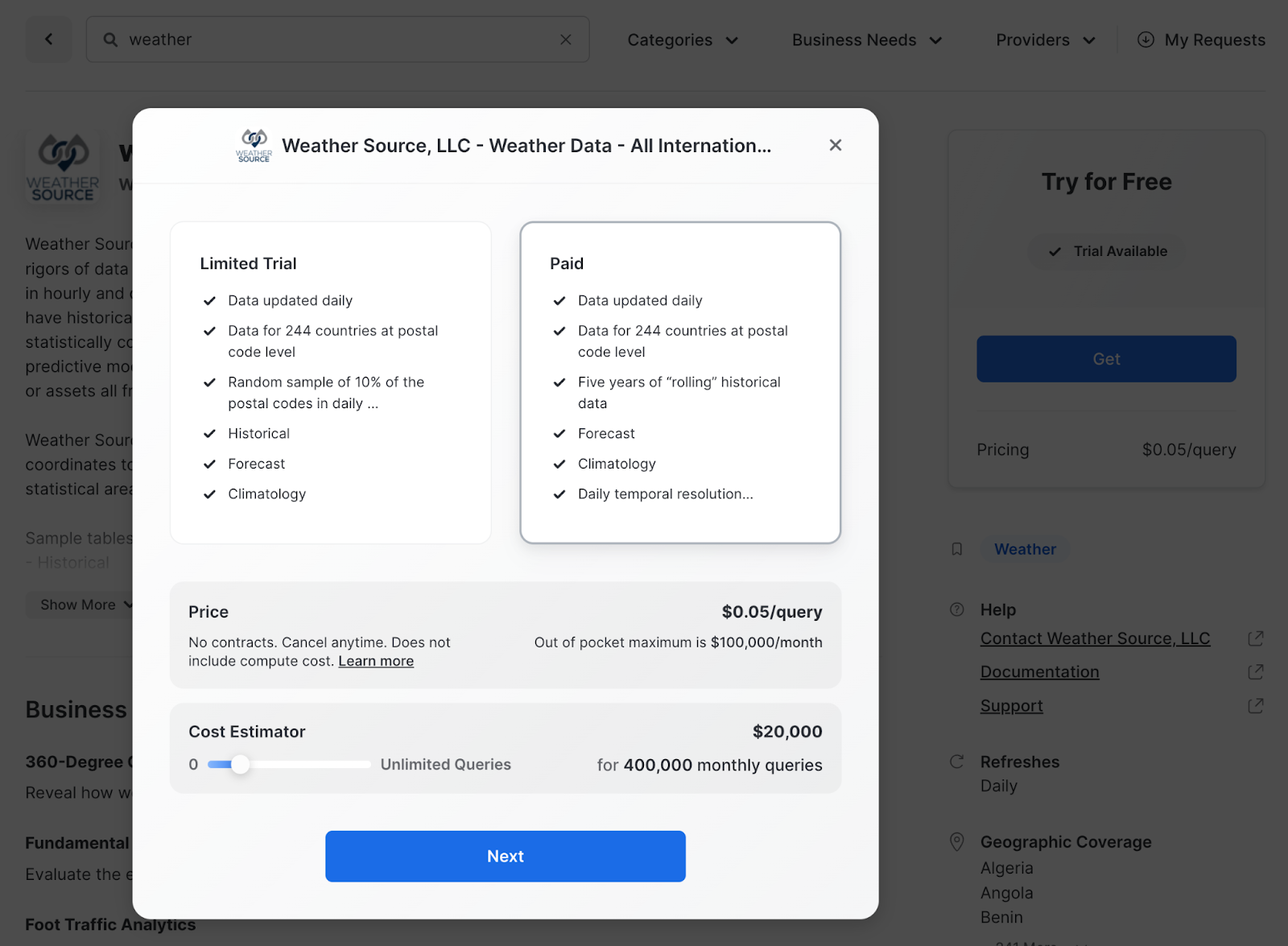Click 'Benin' in Geographic Coverage list
1288x946 pixels.
tap(1002, 917)
